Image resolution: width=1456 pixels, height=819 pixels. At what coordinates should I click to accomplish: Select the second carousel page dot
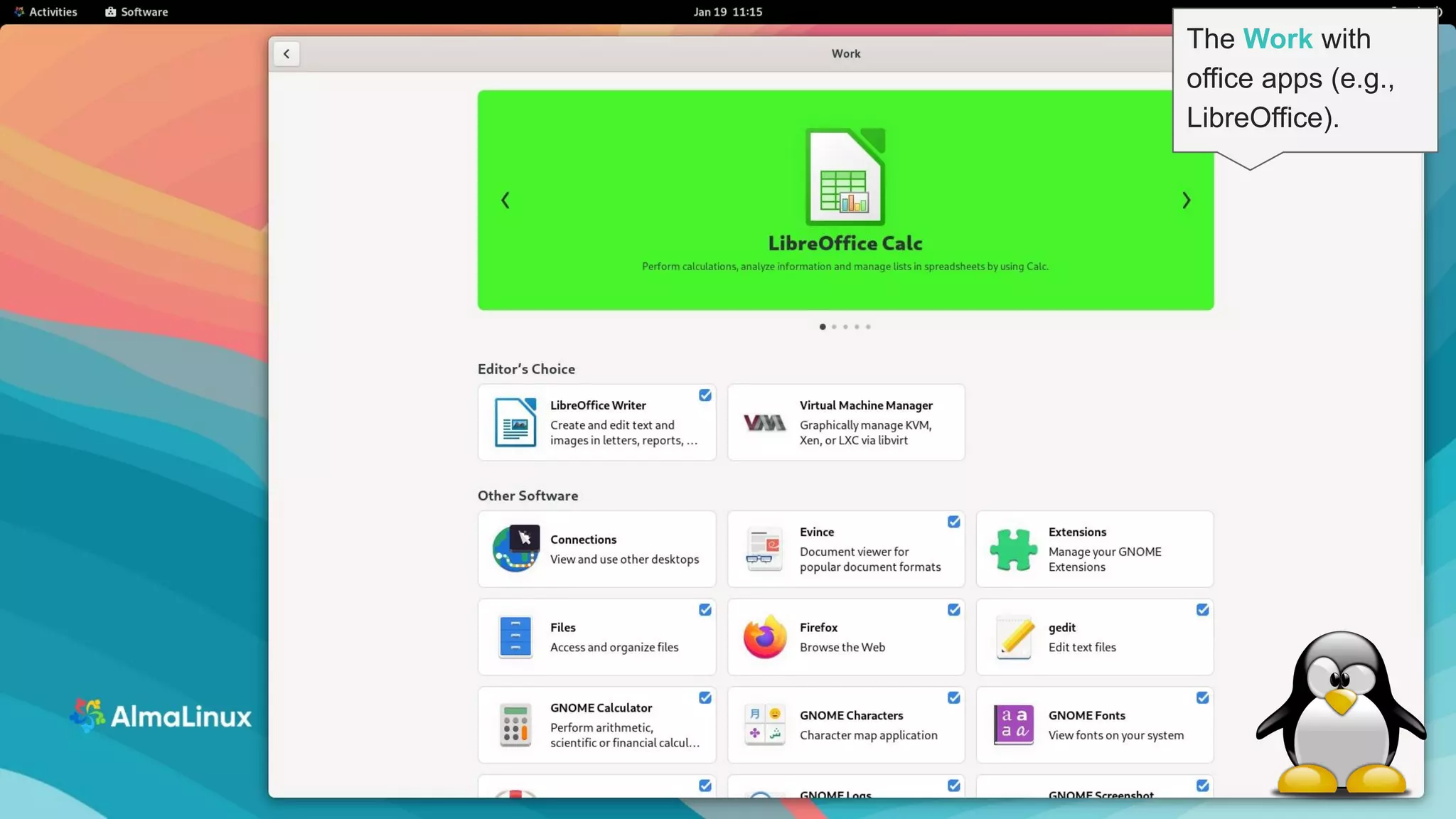(x=834, y=327)
